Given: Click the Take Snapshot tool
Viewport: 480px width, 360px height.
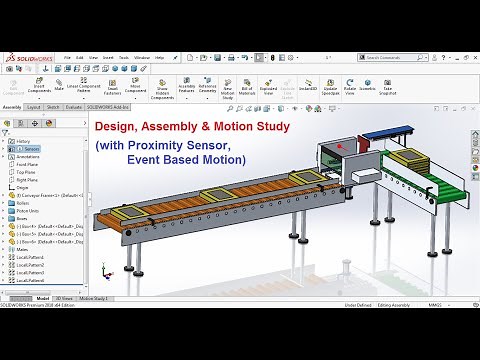Looking at the screenshot, I should 387,88.
